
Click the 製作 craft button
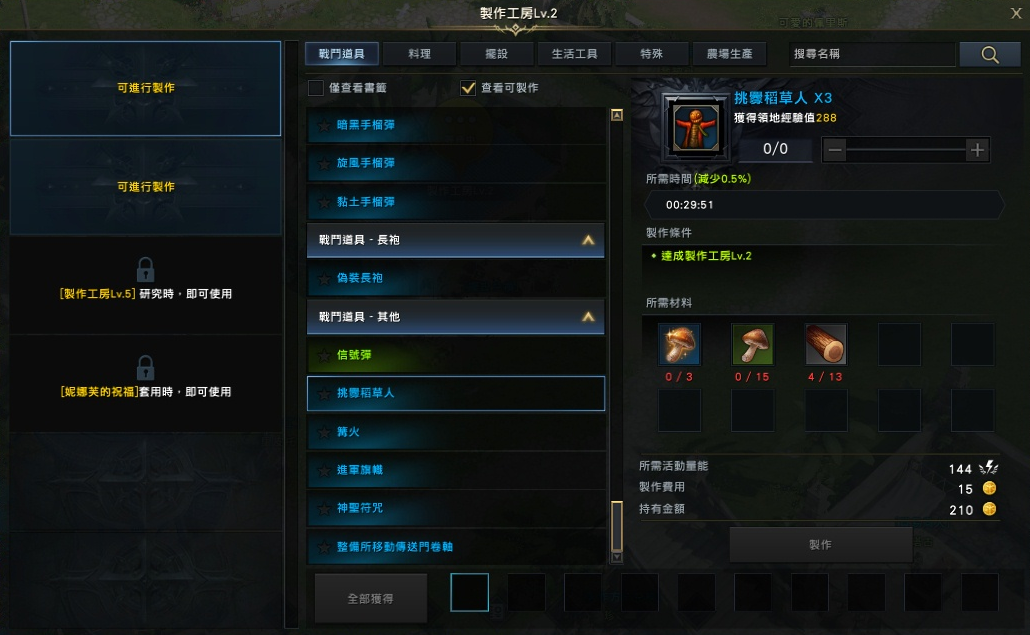[x=820, y=544]
